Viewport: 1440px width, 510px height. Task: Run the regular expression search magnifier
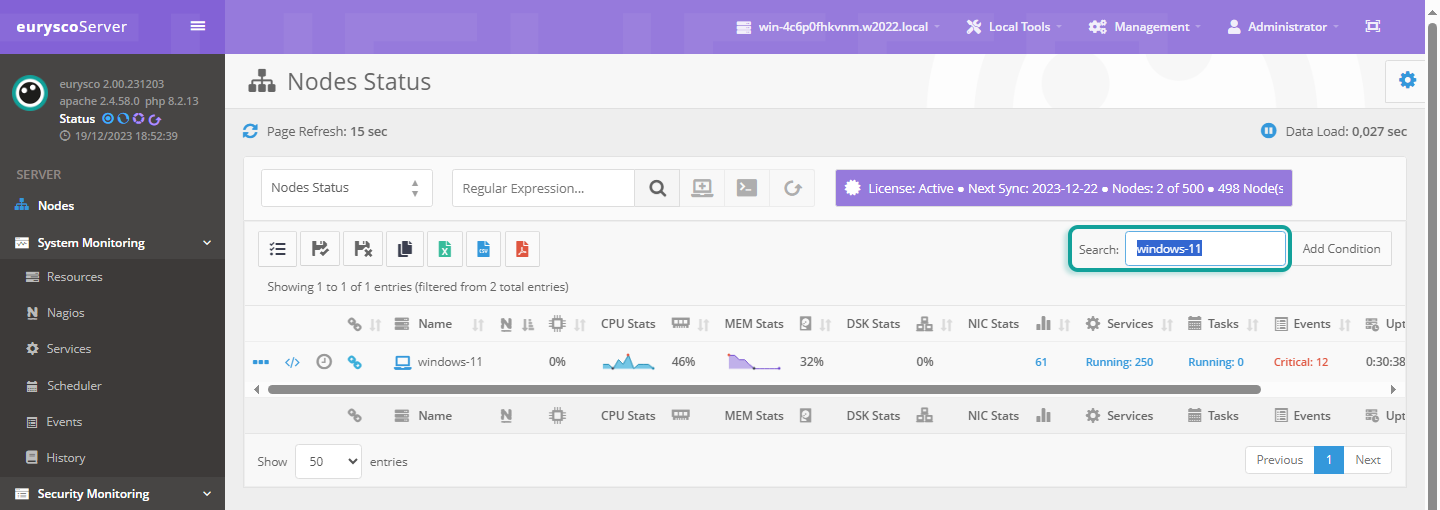tap(657, 188)
